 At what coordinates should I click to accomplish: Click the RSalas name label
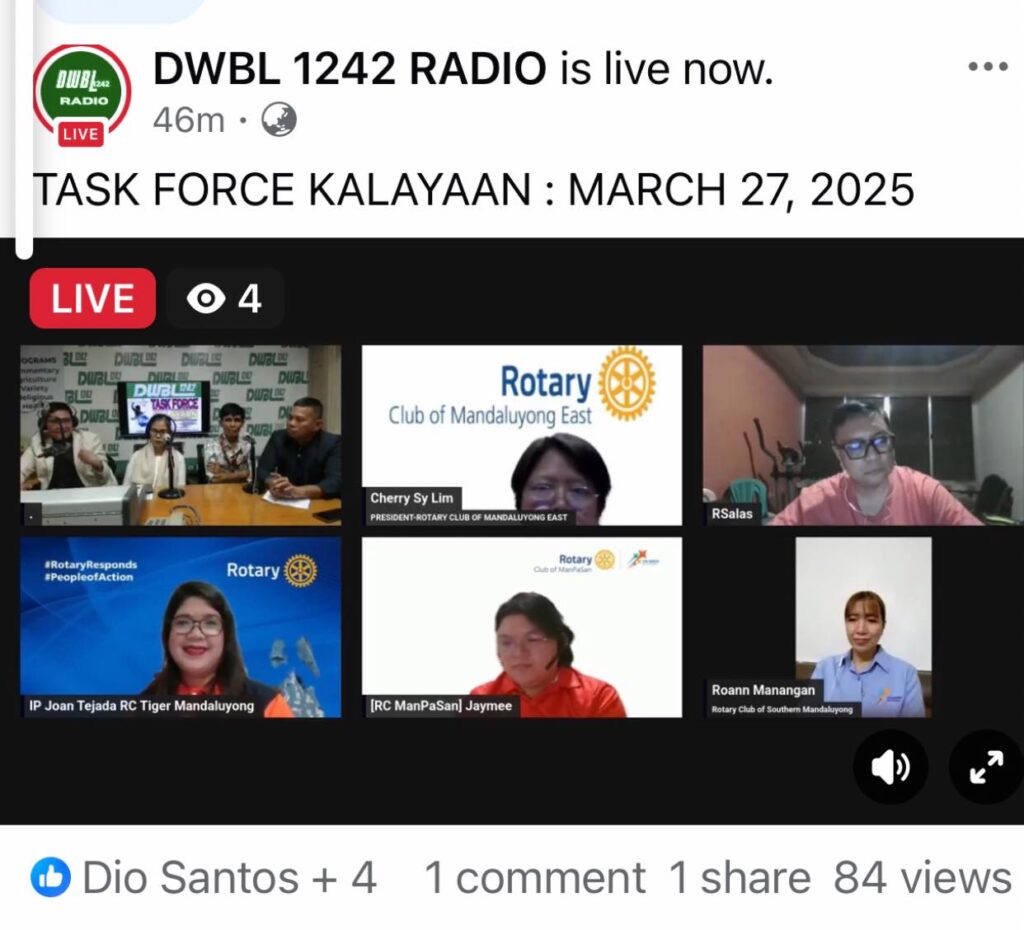click(732, 514)
